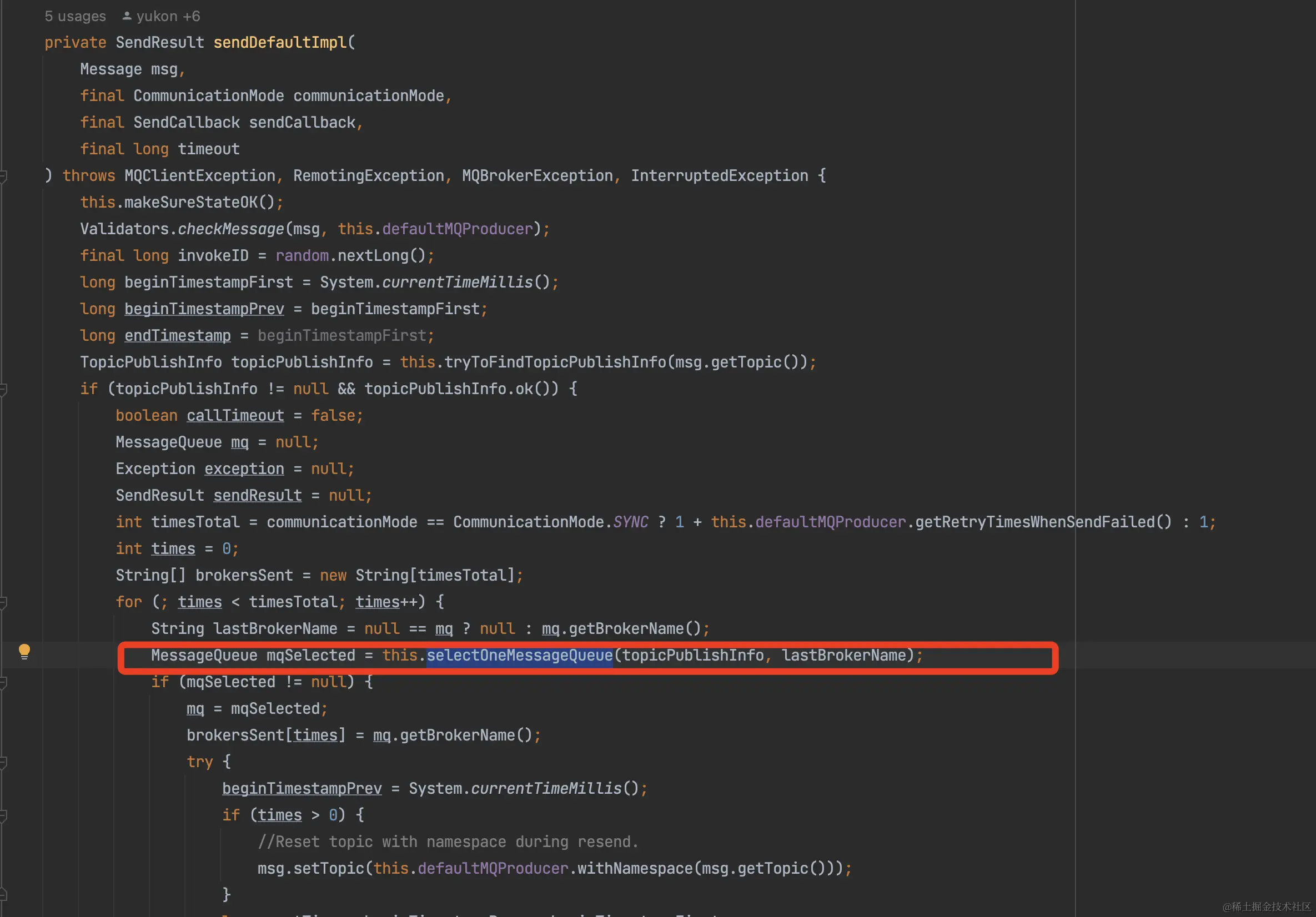
Task: Collapse the sendDefaultImpl method fold marker
Action: coord(3,176)
